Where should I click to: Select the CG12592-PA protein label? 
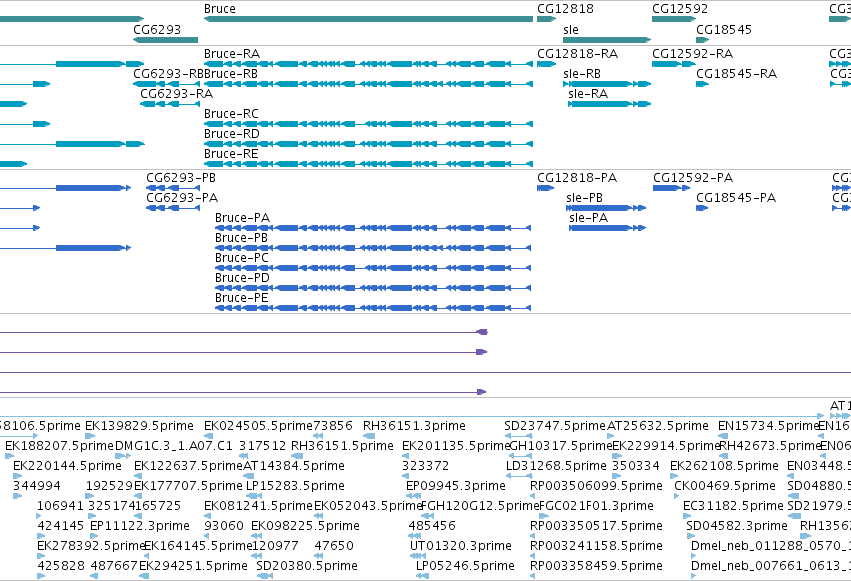pyautogui.click(x=693, y=178)
